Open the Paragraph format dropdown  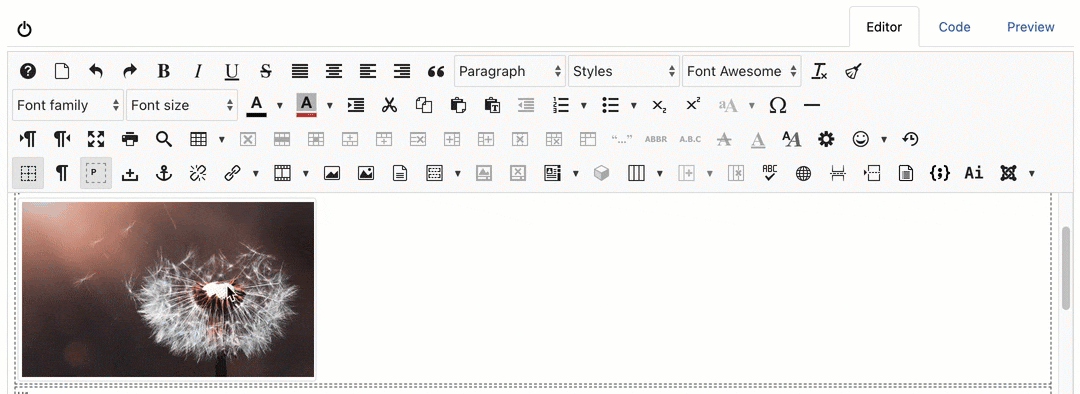click(510, 71)
